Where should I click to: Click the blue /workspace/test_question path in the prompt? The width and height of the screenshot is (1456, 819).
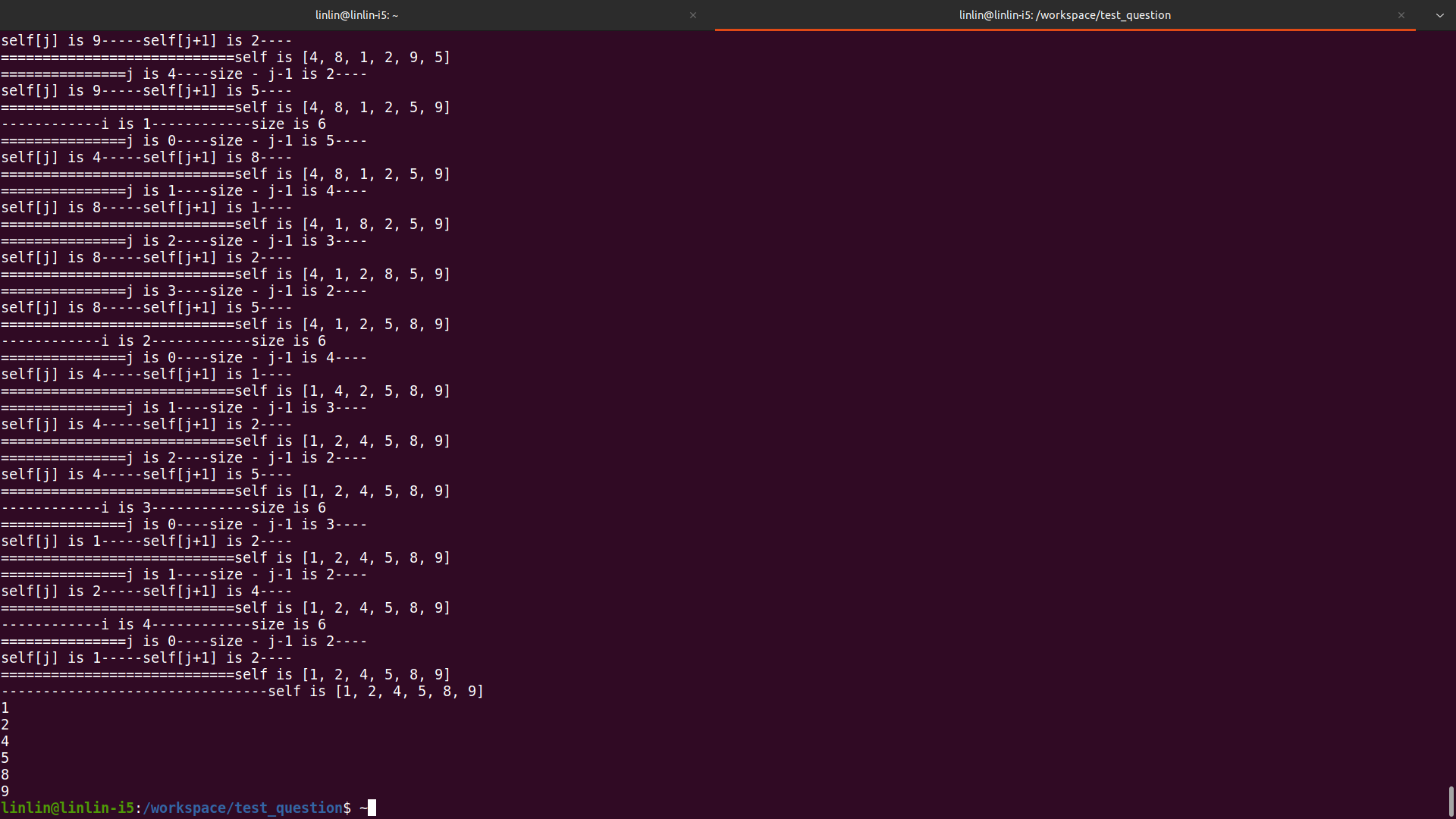[243, 808]
